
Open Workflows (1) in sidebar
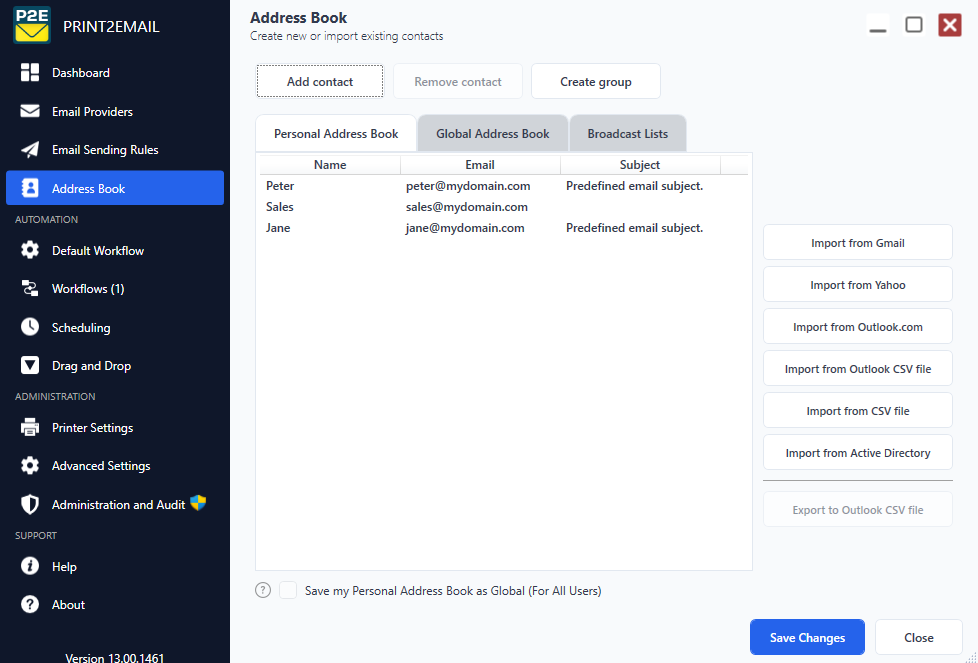point(115,289)
